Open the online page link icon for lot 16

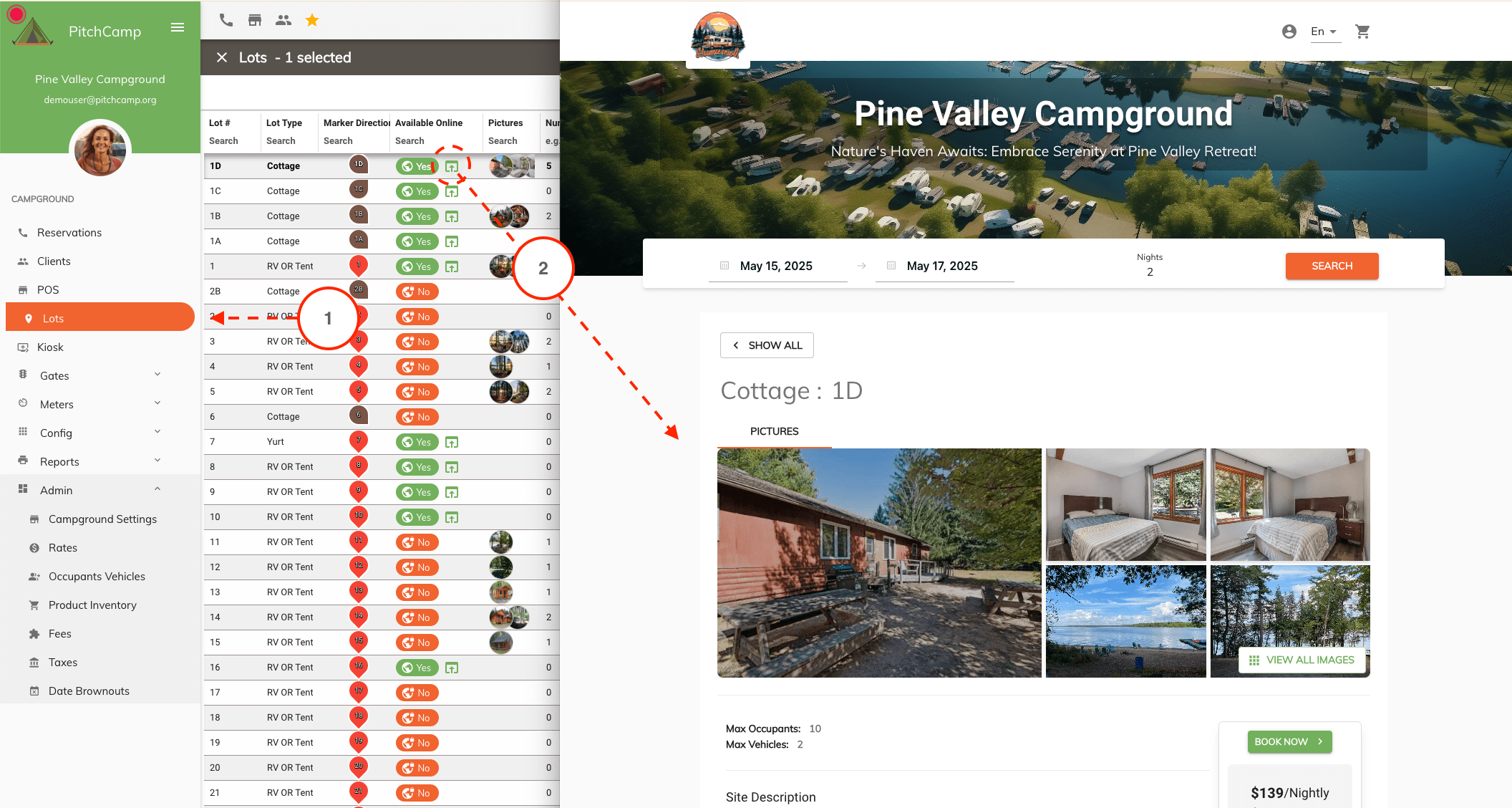point(452,668)
